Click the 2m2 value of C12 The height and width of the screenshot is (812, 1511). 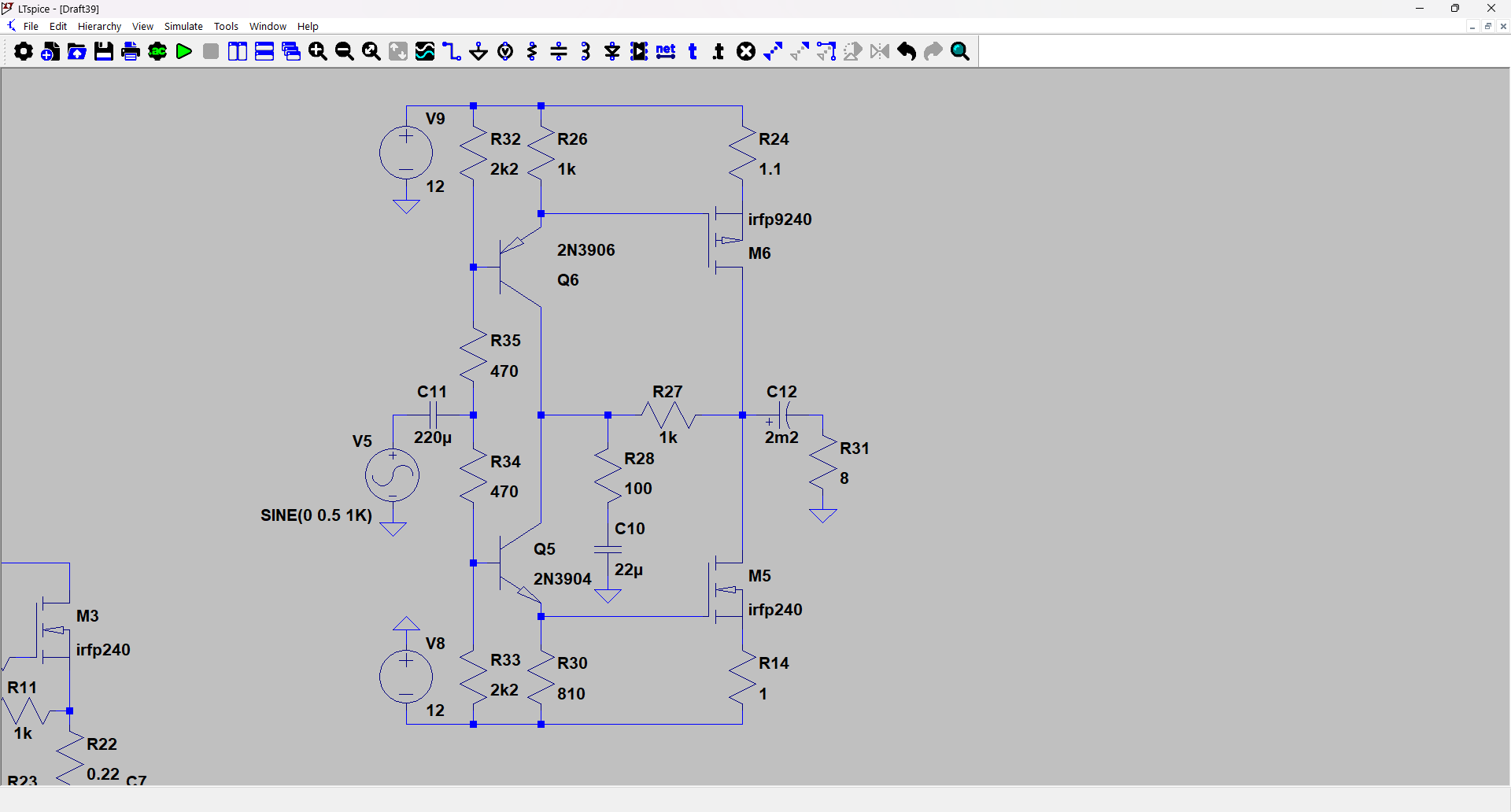pos(781,437)
